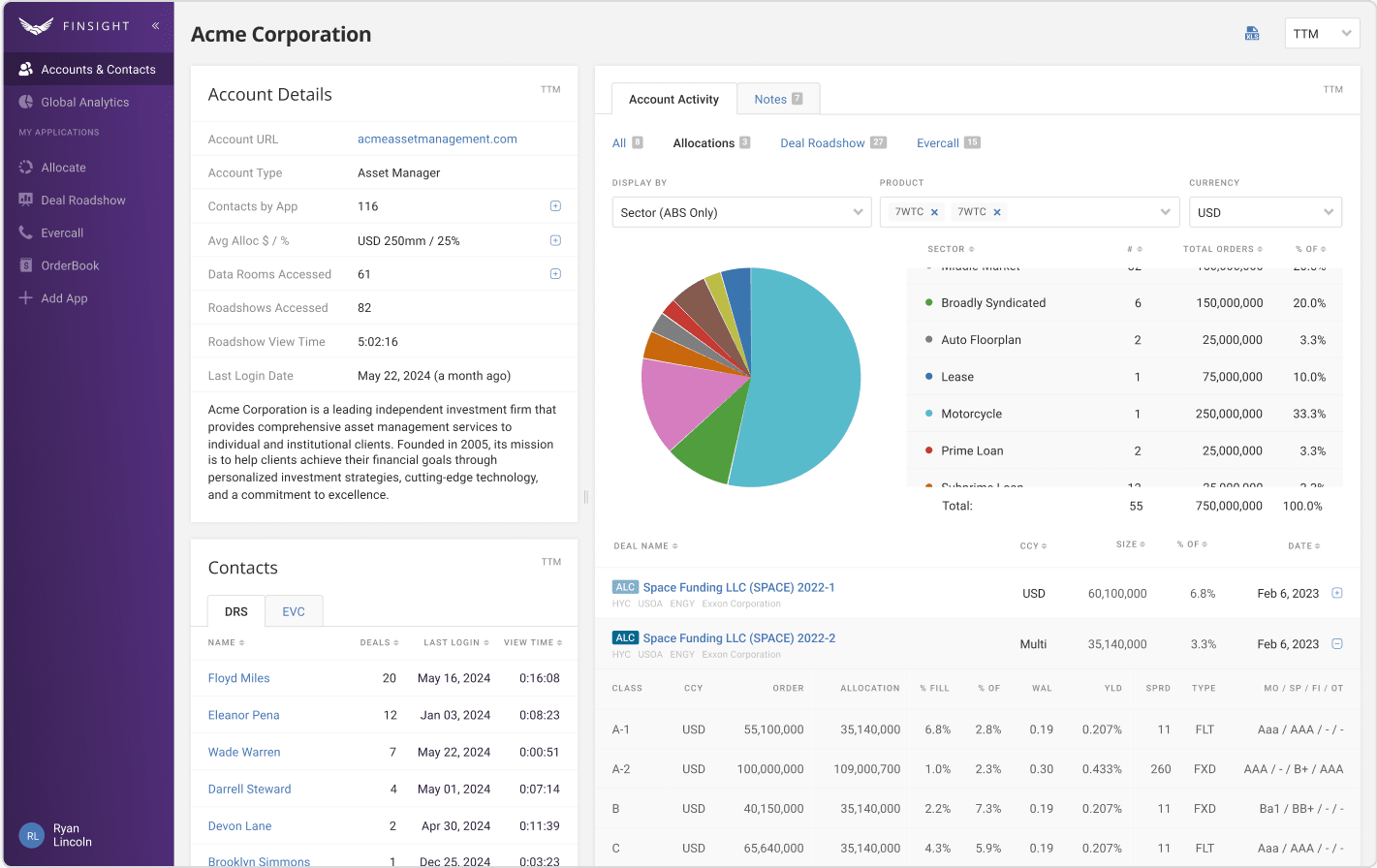Collapse the sidebar with the double chevron
Image resolution: width=1377 pixels, height=868 pixels.
[155, 26]
